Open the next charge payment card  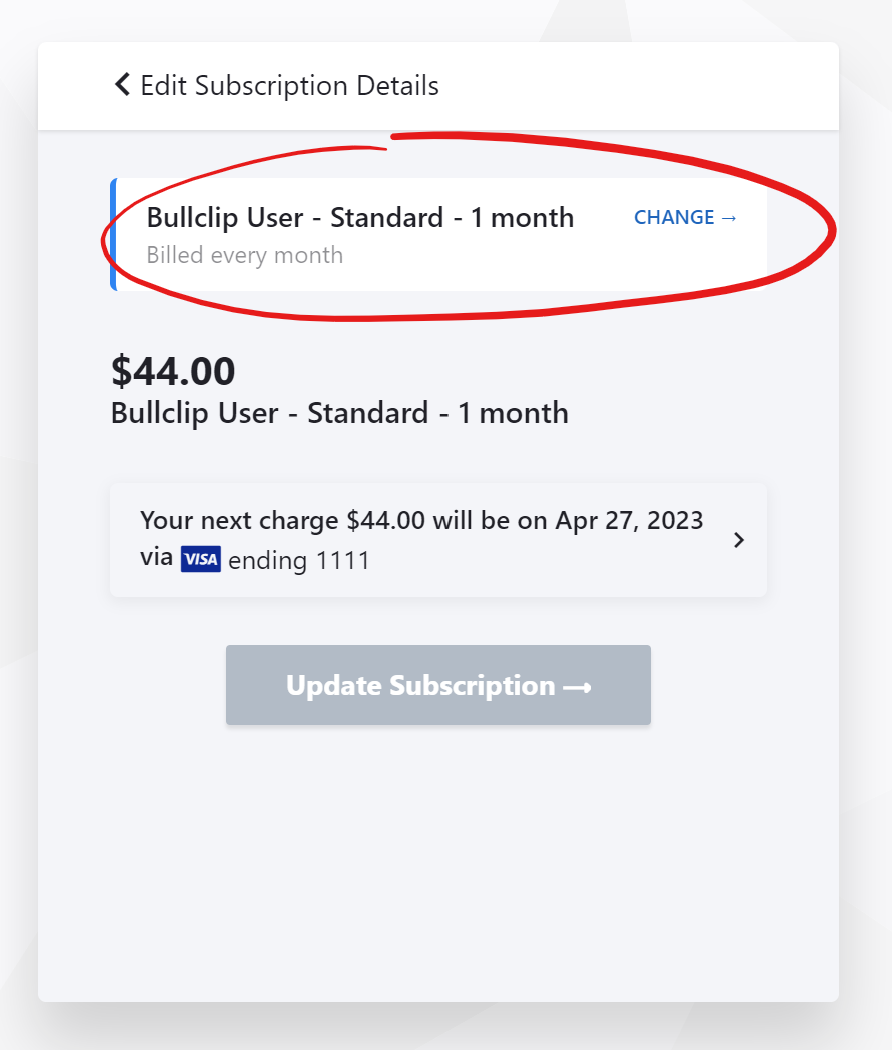438,540
